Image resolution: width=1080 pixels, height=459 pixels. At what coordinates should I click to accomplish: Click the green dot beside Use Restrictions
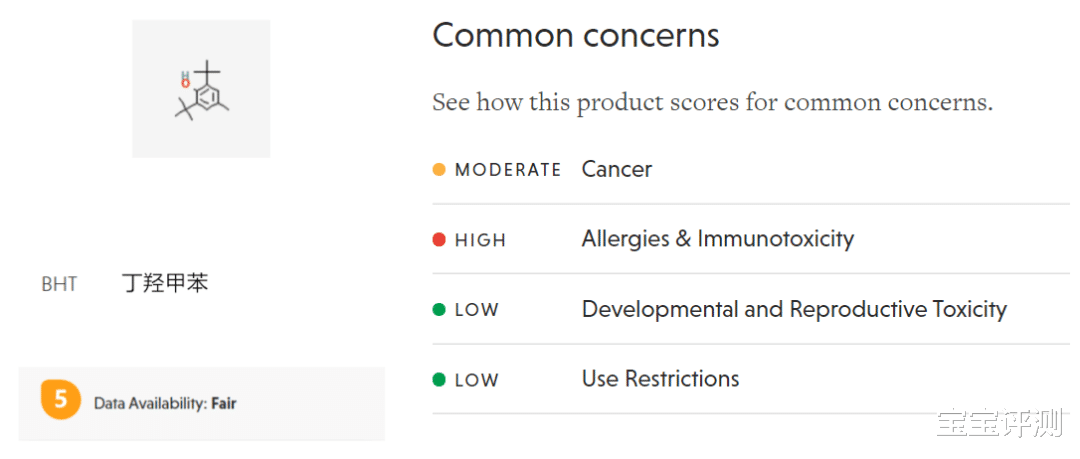click(439, 380)
